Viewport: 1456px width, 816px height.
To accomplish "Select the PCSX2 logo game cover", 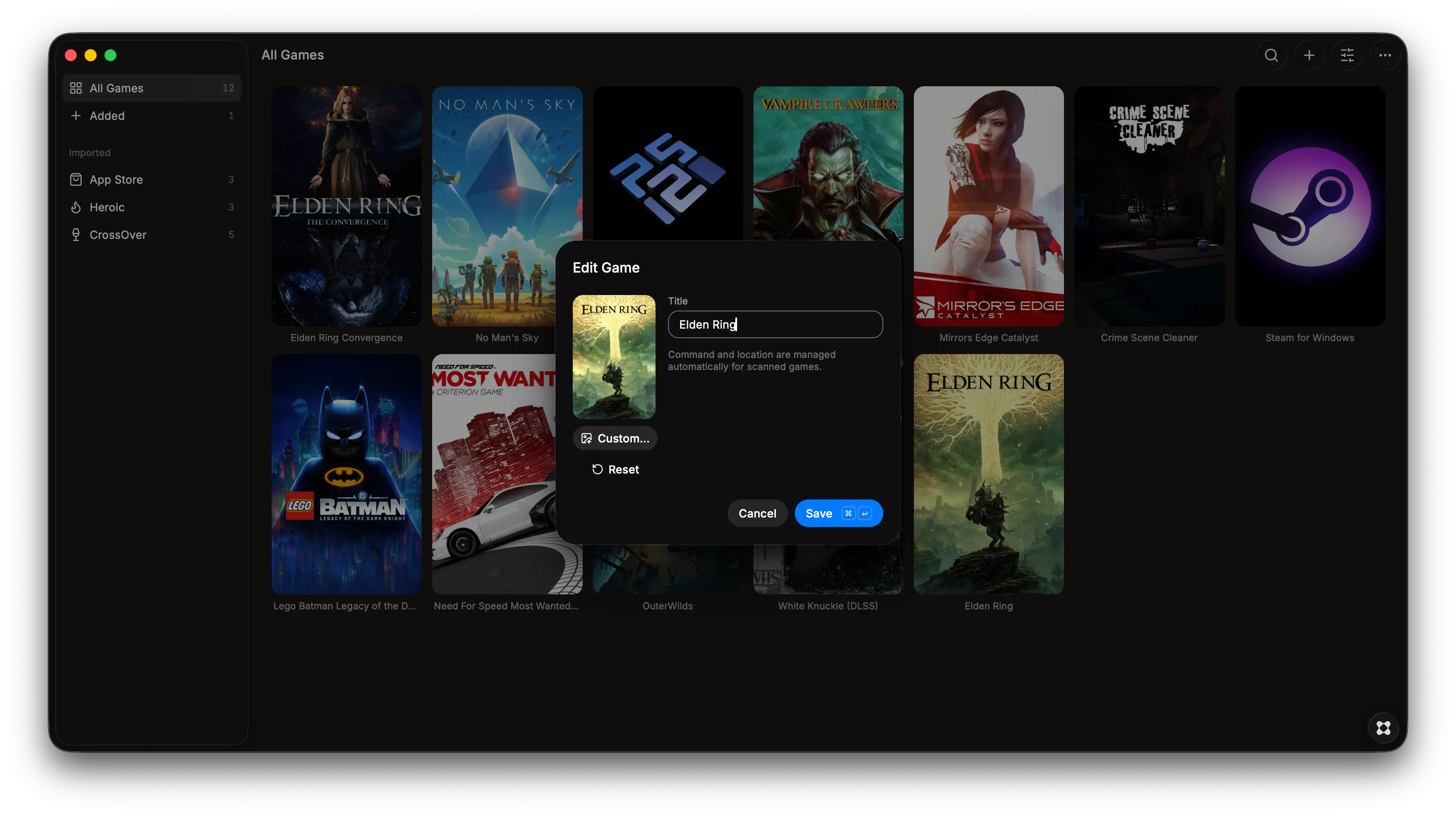I will coord(668,163).
